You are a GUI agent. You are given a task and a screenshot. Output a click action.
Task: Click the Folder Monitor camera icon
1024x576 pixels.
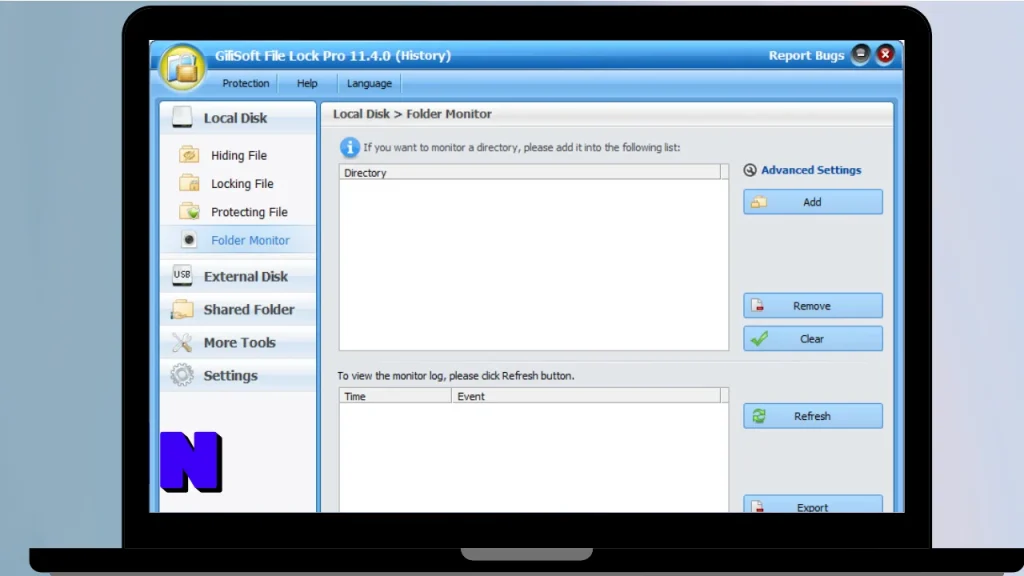tap(189, 240)
